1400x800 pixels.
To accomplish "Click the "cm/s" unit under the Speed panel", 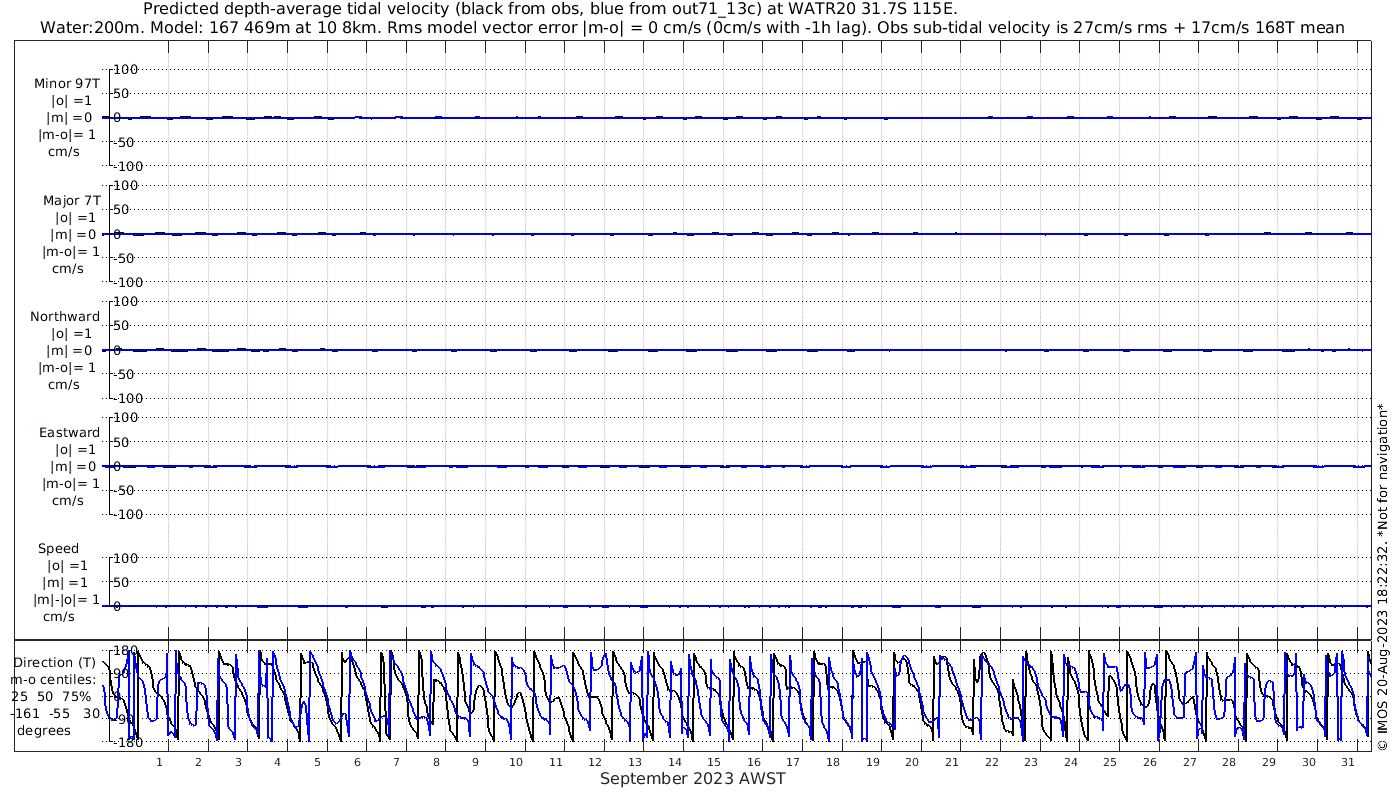I will click(59, 616).
